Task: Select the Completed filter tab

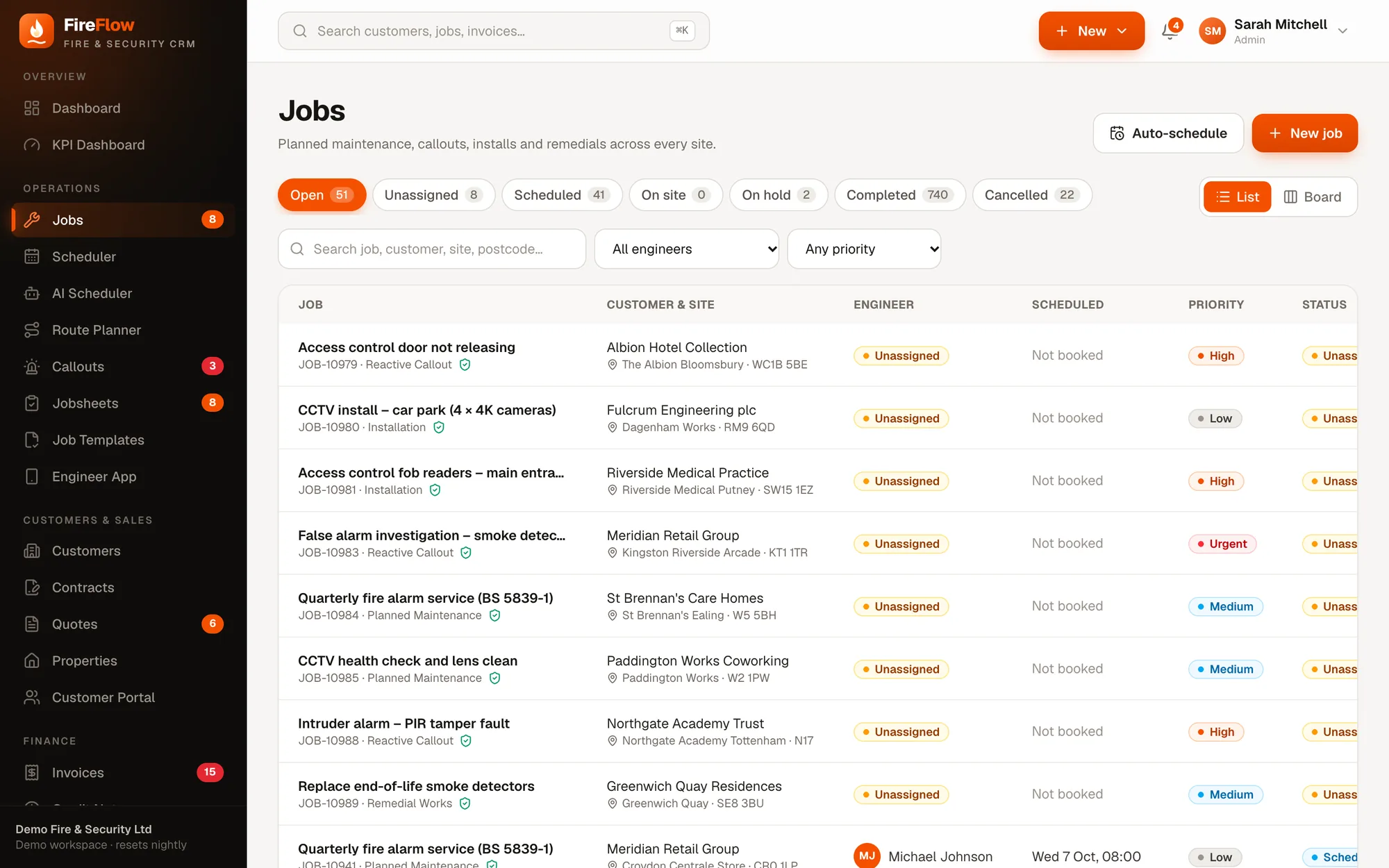Action: [x=900, y=195]
